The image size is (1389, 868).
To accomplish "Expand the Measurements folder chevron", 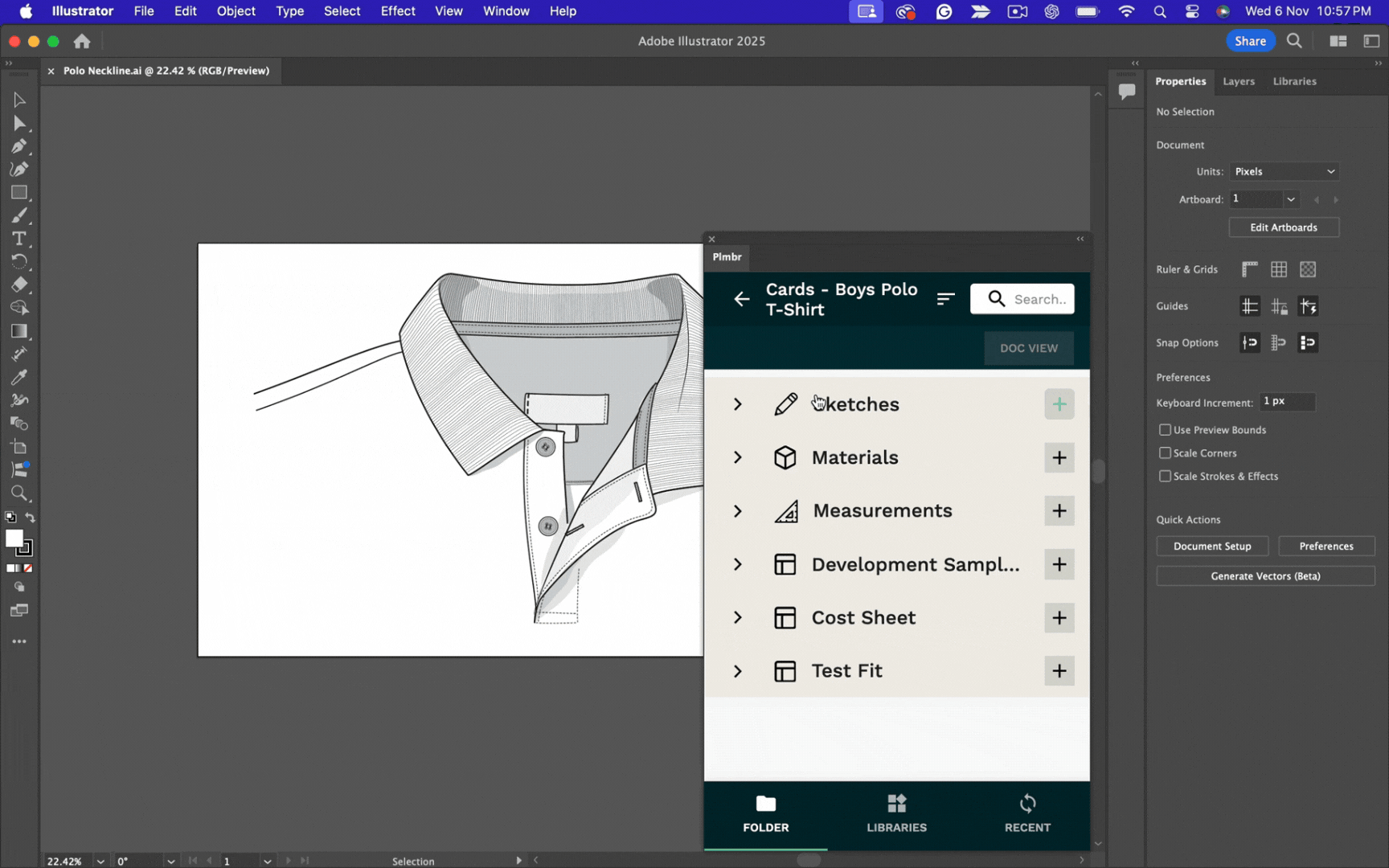I will pyautogui.click(x=737, y=511).
